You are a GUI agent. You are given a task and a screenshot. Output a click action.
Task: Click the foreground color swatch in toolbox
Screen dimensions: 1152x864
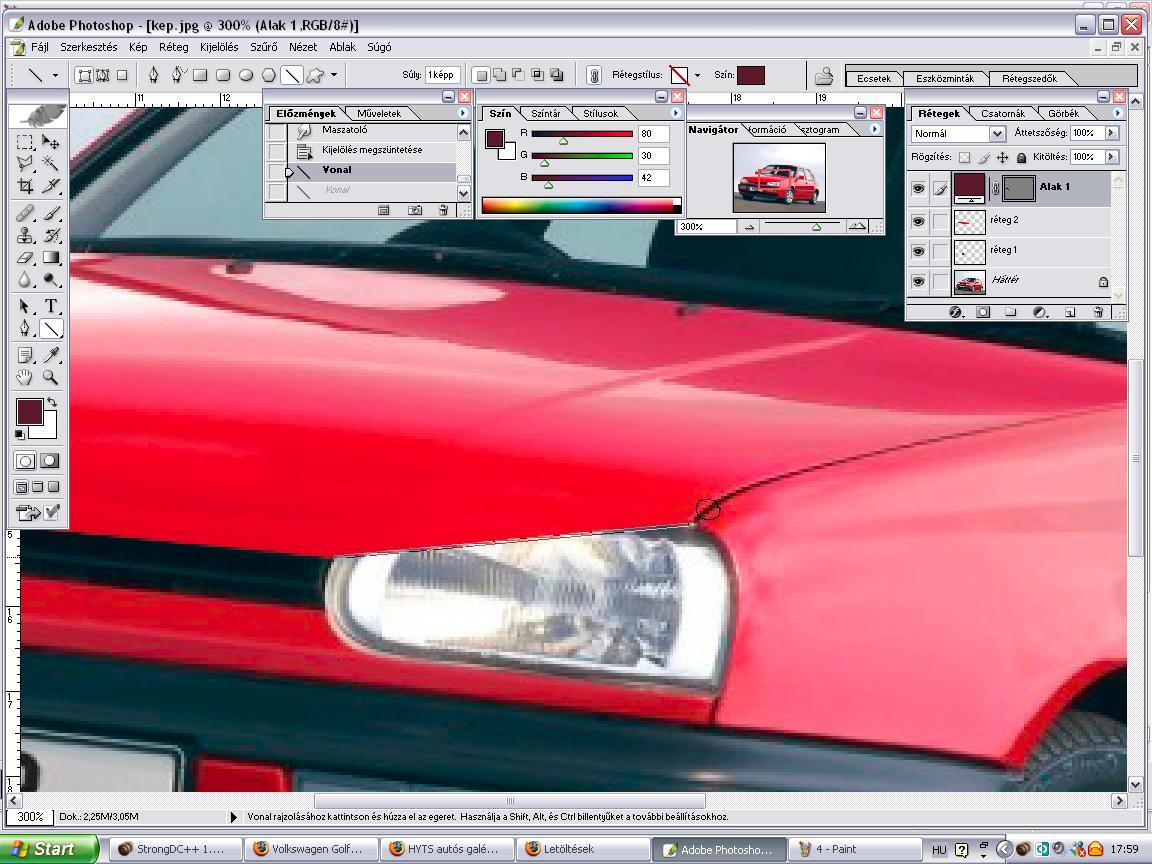[x=29, y=411]
